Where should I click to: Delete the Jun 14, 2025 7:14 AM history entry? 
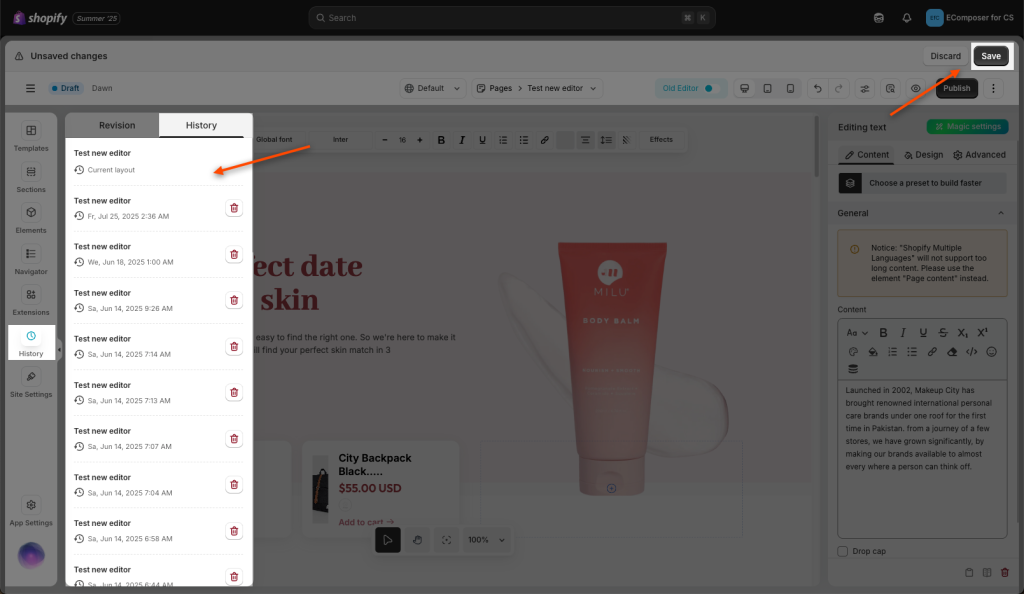pos(234,346)
